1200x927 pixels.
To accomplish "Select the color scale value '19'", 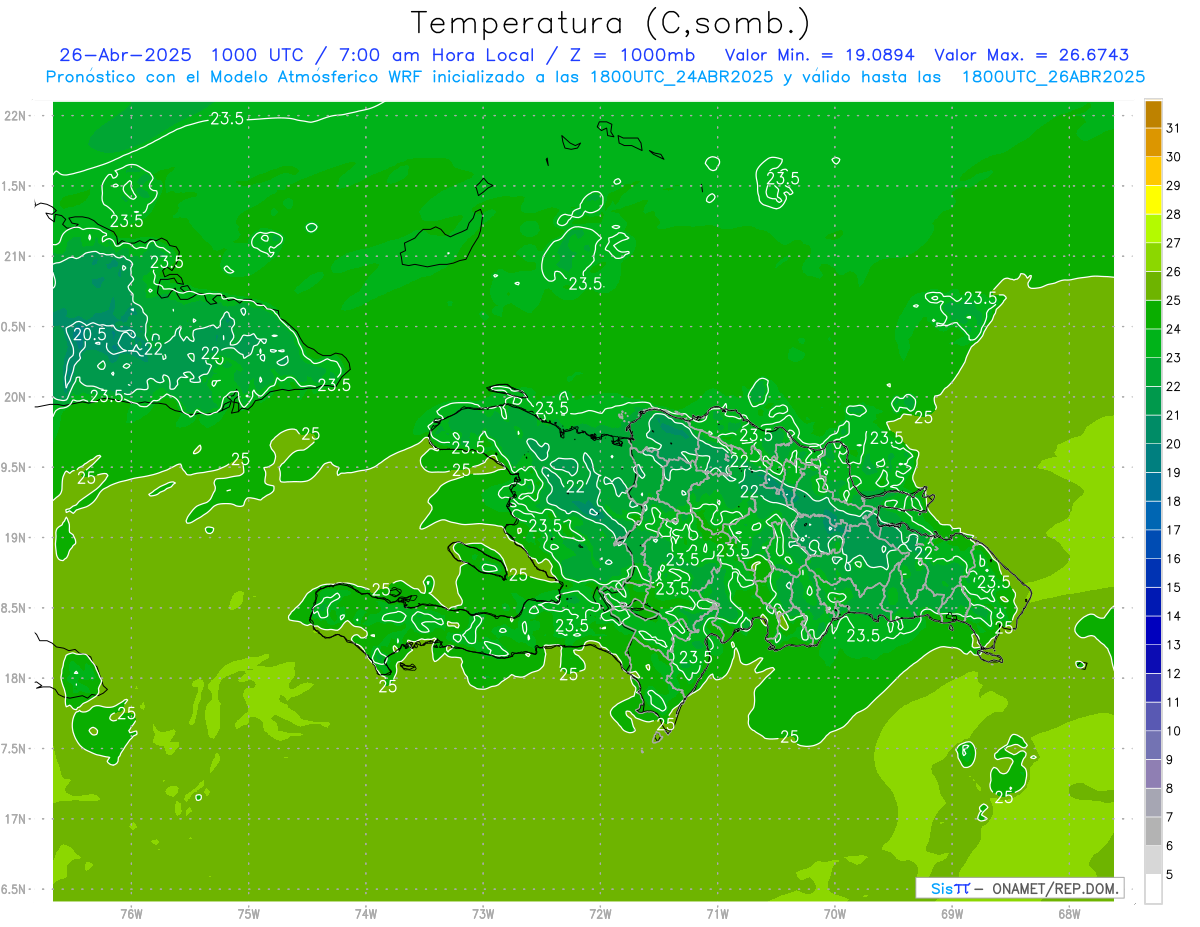I will point(1174,473).
